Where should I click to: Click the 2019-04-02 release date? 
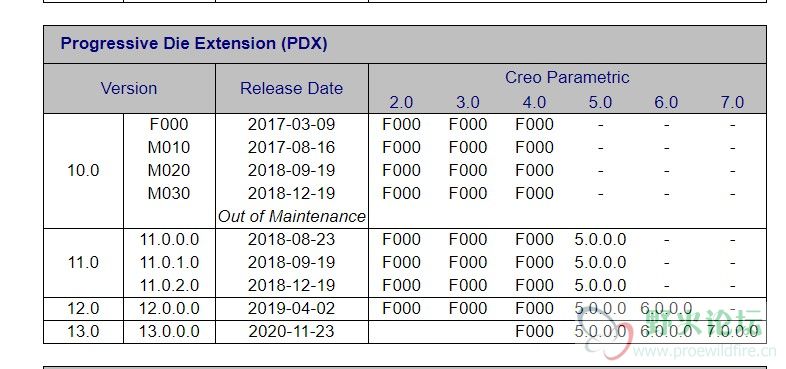[292, 308]
